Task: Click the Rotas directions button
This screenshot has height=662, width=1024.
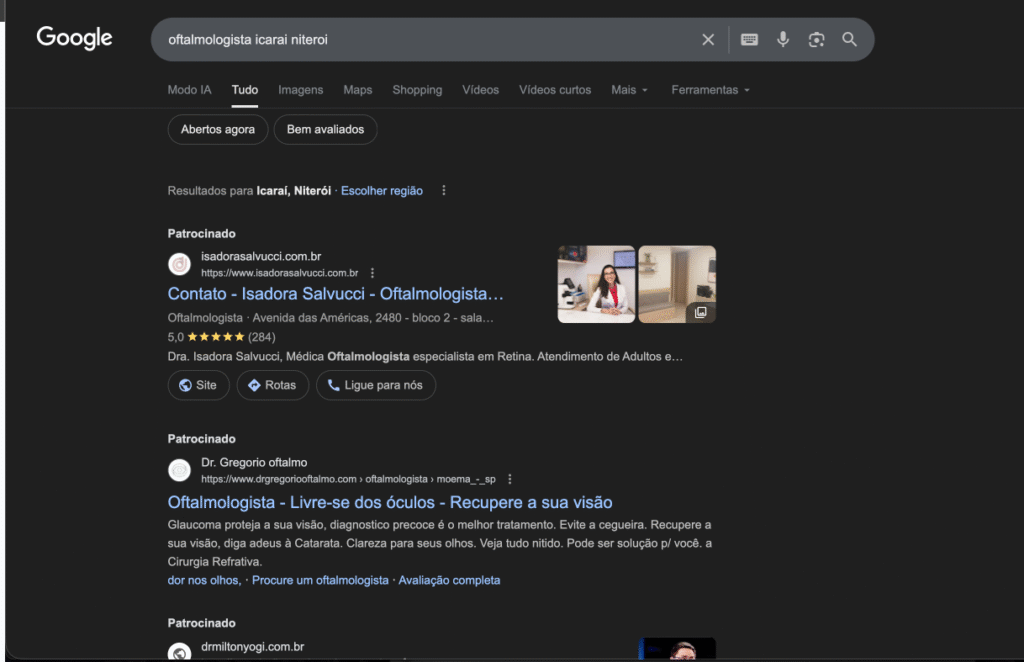Action: coord(272,385)
